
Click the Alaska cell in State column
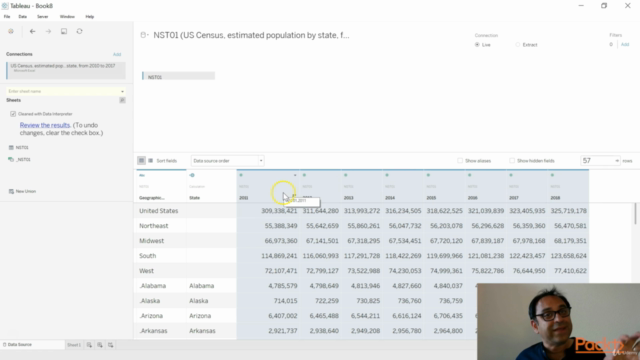pos(199,301)
